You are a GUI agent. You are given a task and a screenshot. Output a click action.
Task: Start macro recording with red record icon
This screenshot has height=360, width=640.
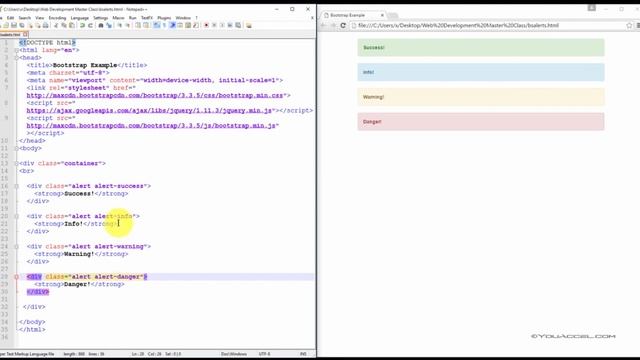(x=206, y=25)
